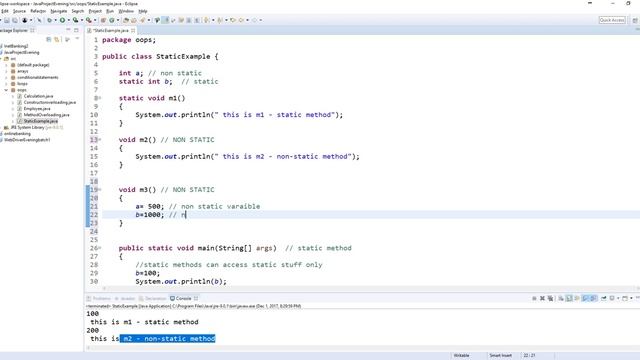Viewport: 640px width, 360px height.
Task: Click the External Tools run icon
Action: pos(89,20)
